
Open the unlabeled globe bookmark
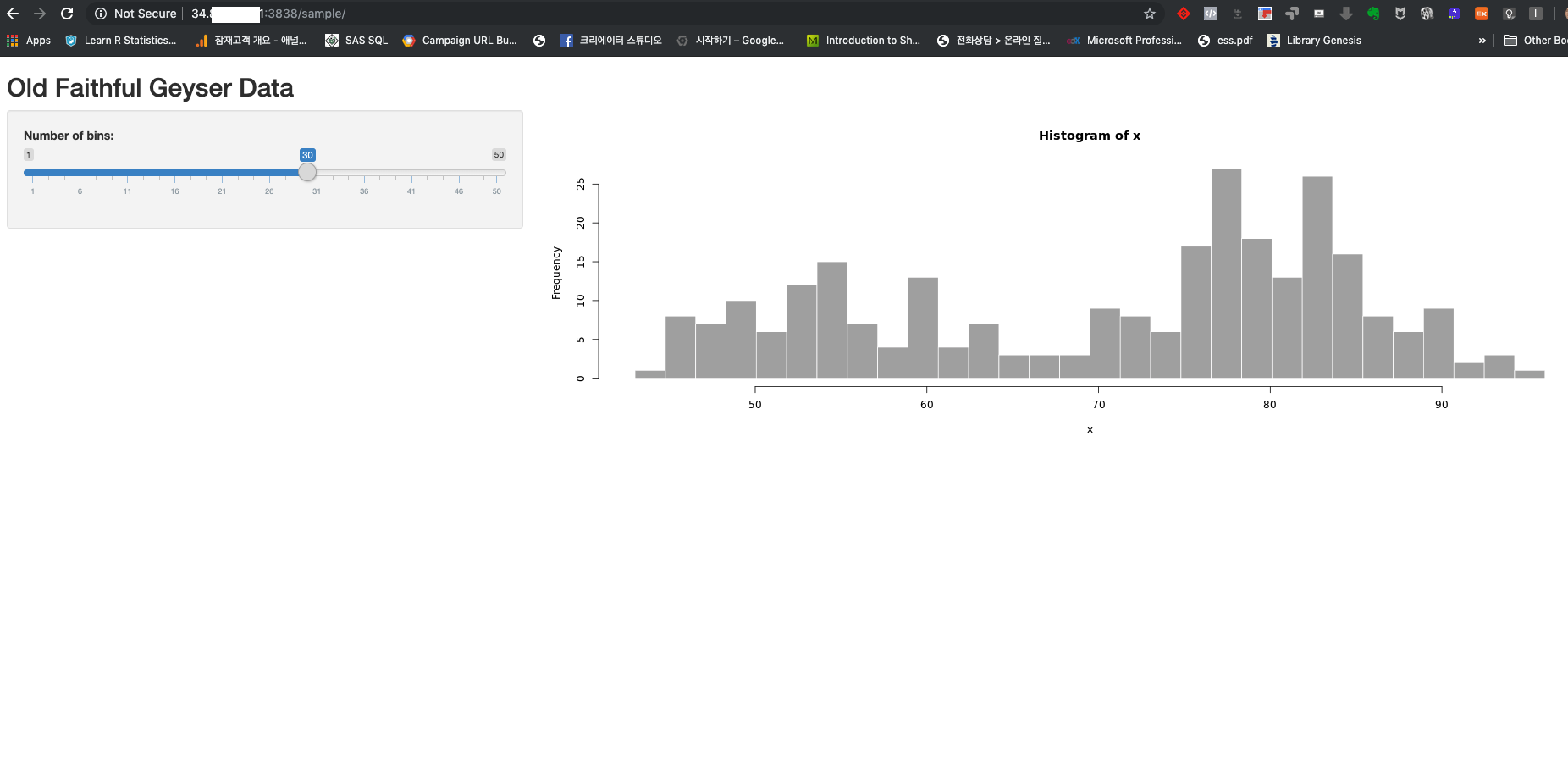539,41
